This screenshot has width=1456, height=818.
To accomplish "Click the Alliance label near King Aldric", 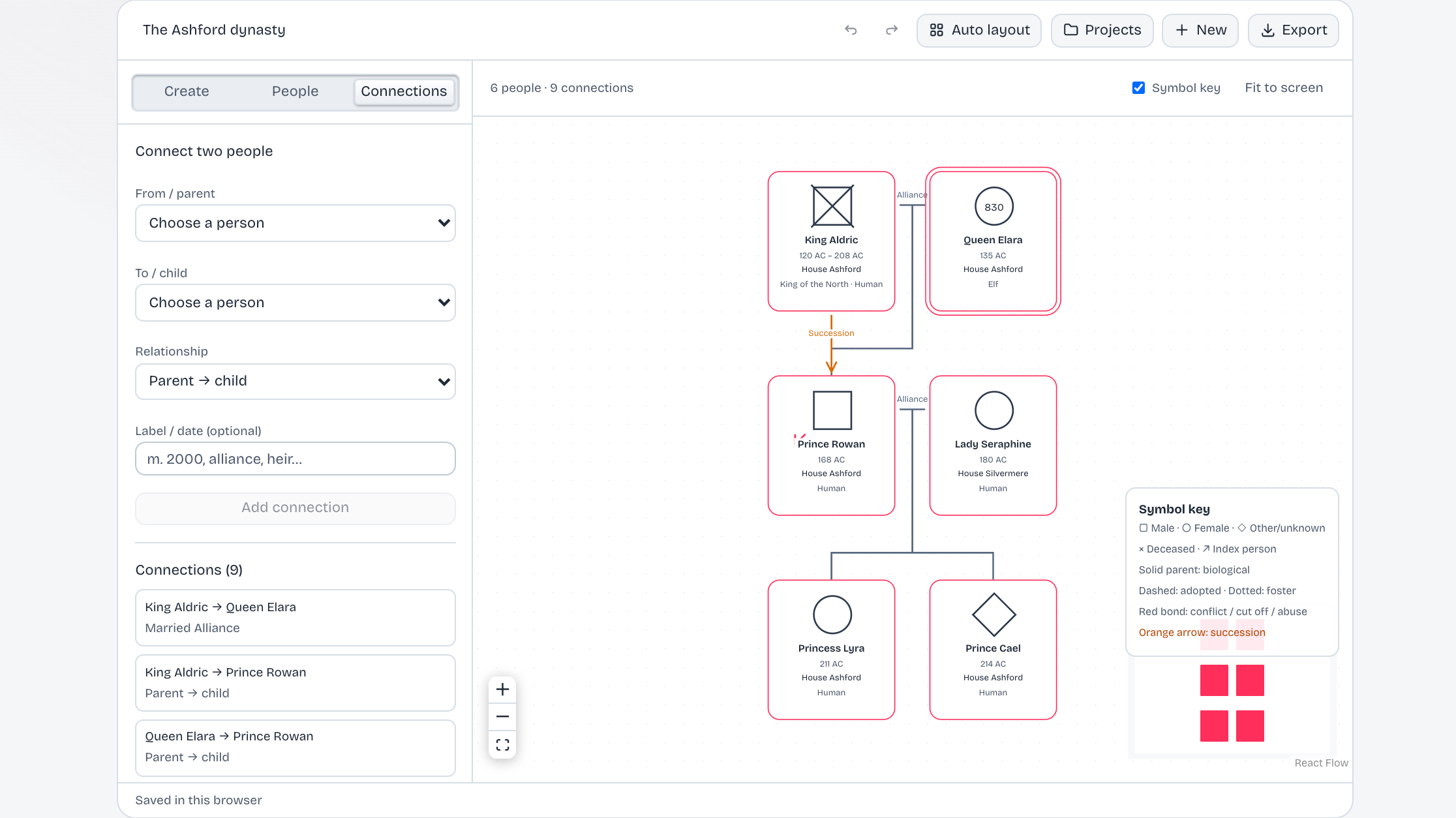I will pos(912,195).
